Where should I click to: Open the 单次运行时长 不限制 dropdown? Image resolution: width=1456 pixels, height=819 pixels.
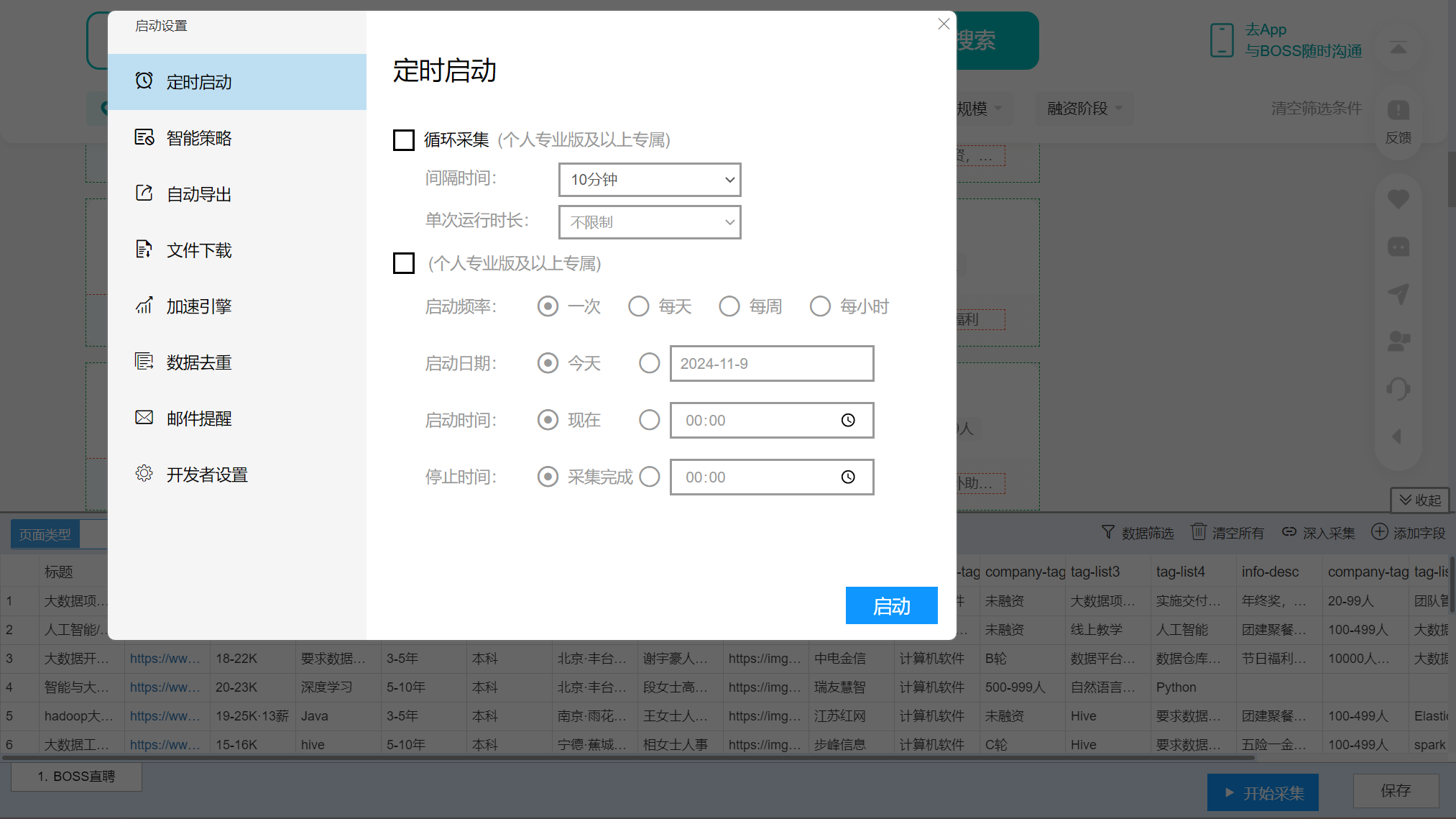click(x=650, y=222)
